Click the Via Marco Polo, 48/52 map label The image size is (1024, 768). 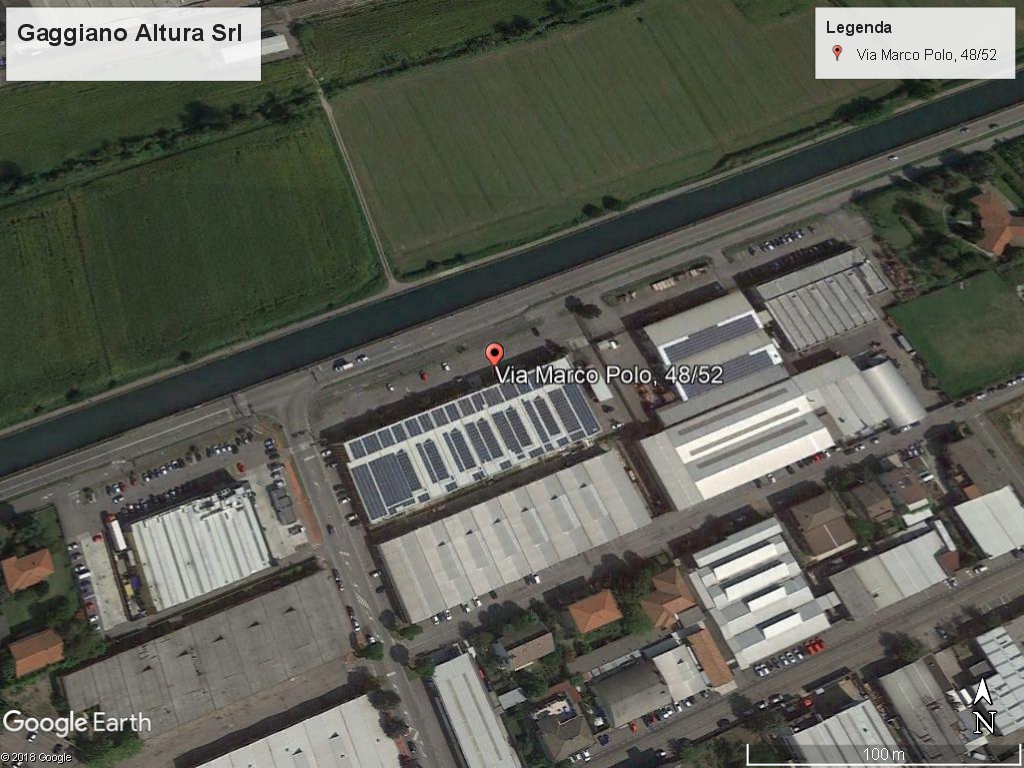pyautogui.click(x=609, y=375)
